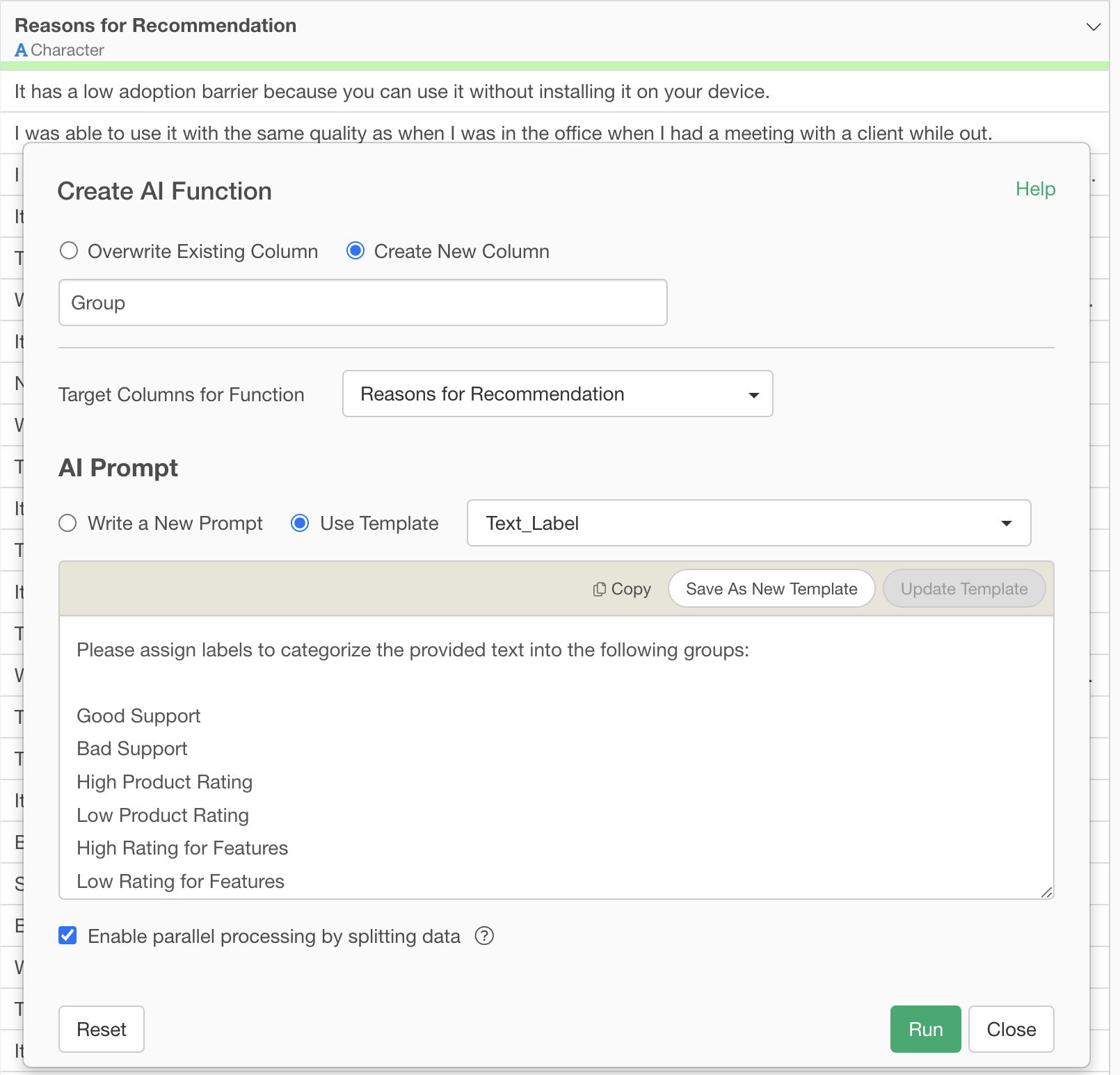Click the parallel processing help question icon
This screenshot has height=1075, width=1120.
click(x=484, y=936)
